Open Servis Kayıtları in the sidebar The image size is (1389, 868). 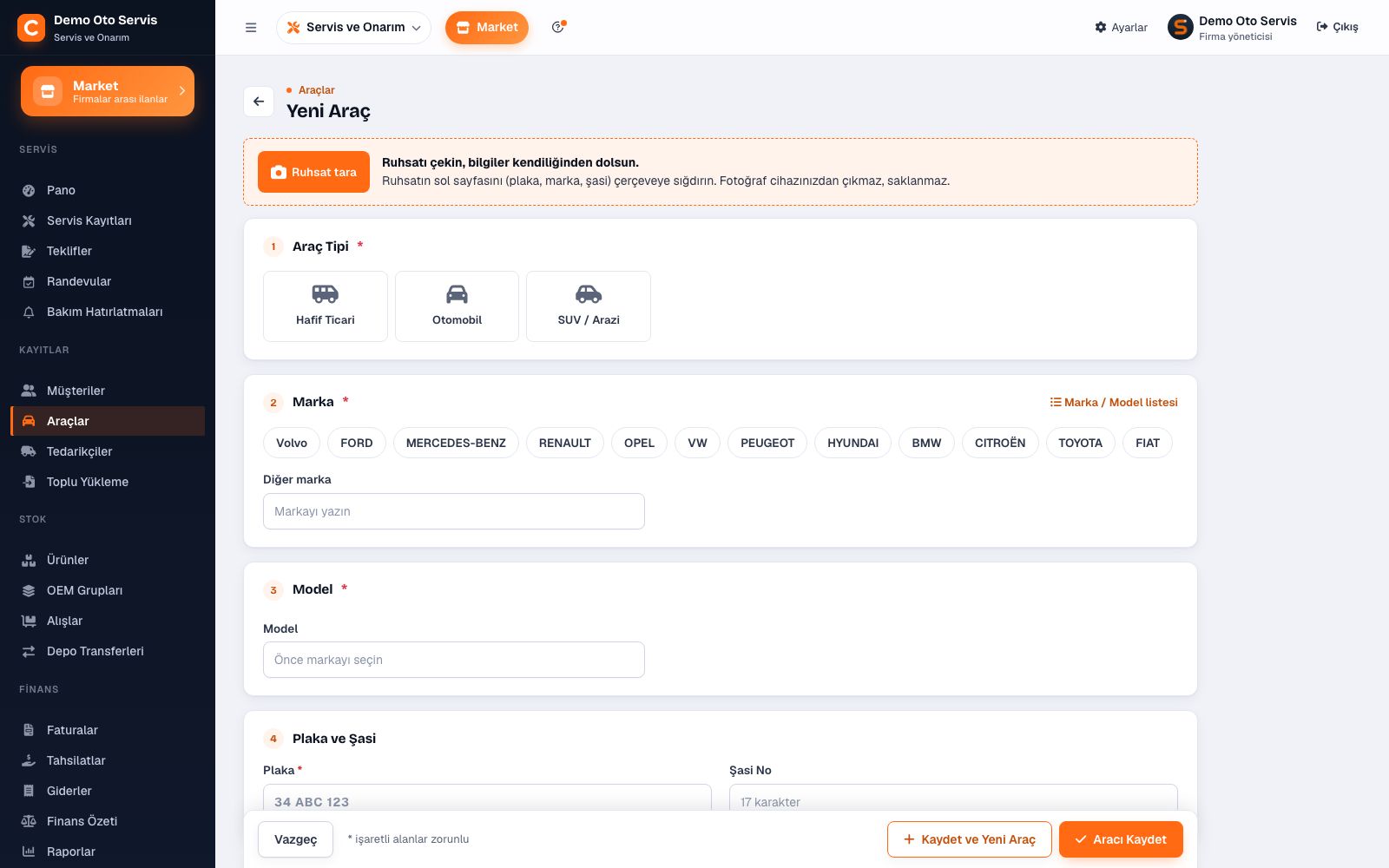(x=108, y=220)
